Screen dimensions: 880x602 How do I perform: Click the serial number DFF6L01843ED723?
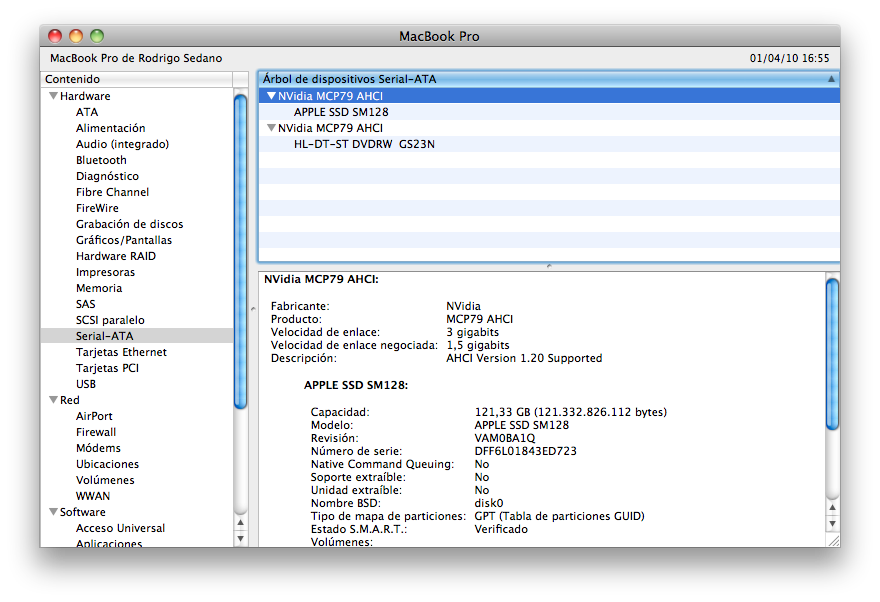tap(525, 451)
